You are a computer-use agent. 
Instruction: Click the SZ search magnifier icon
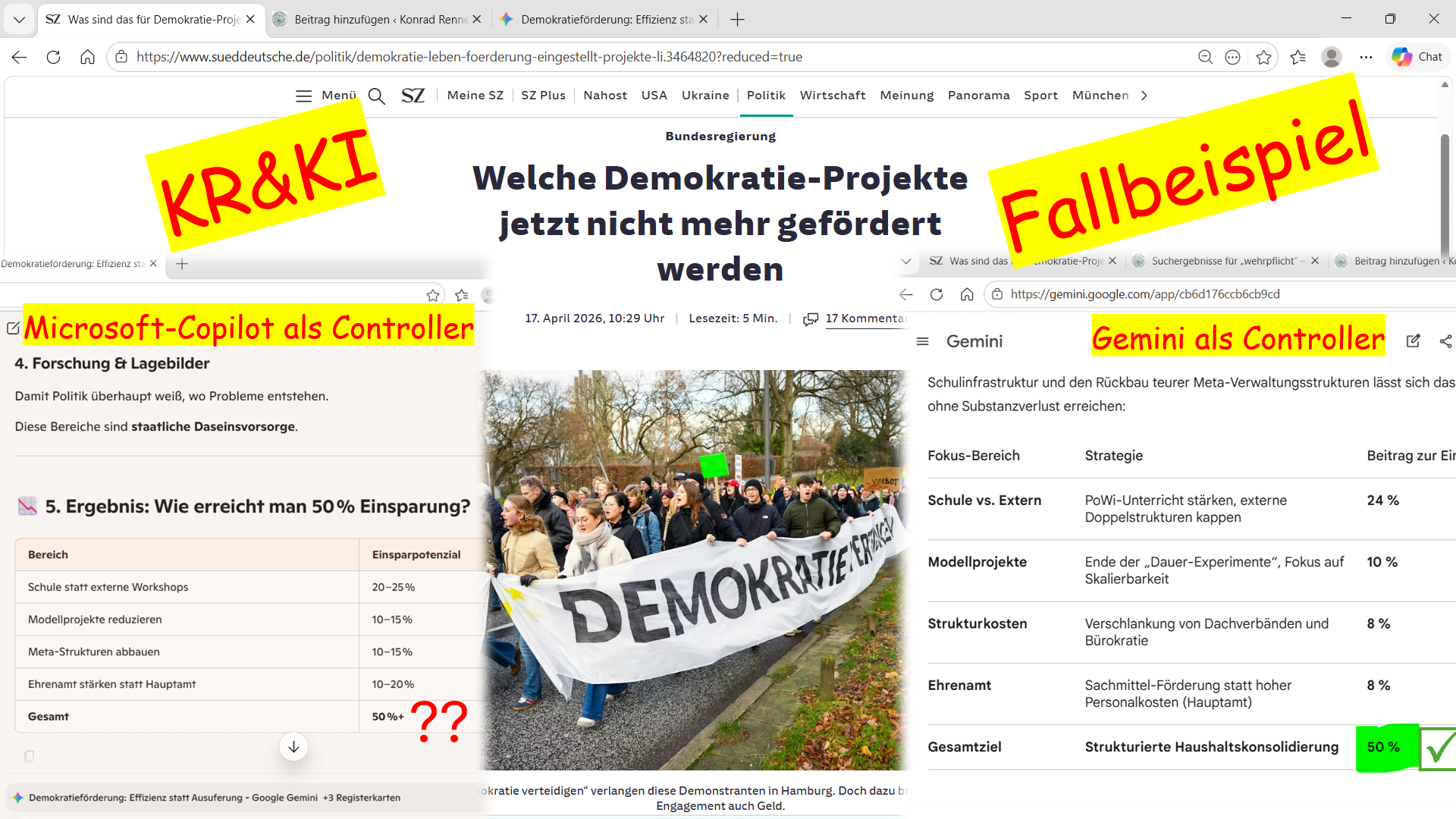(376, 96)
